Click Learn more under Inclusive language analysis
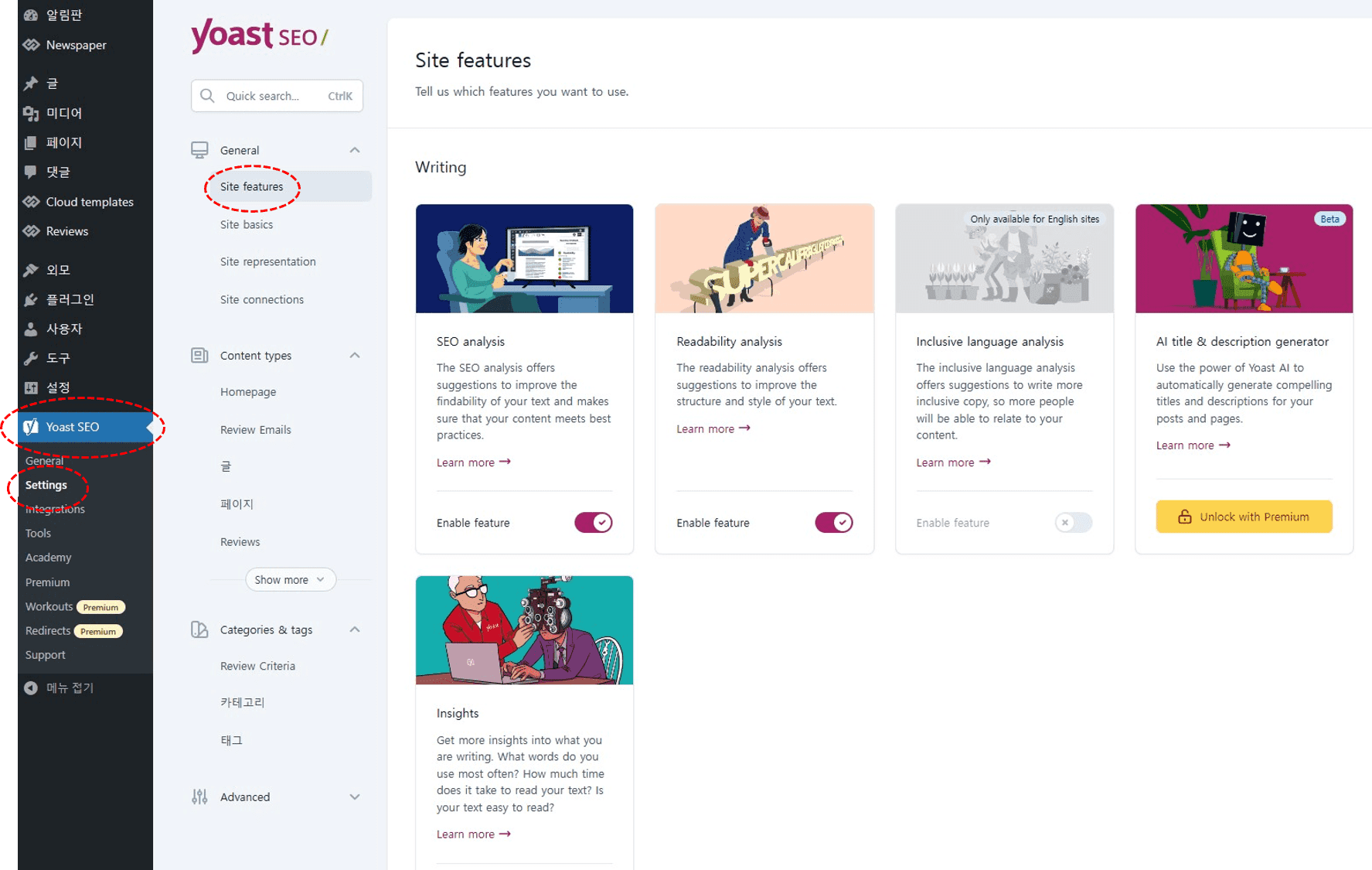The height and width of the screenshot is (870, 1372). [953, 462]
